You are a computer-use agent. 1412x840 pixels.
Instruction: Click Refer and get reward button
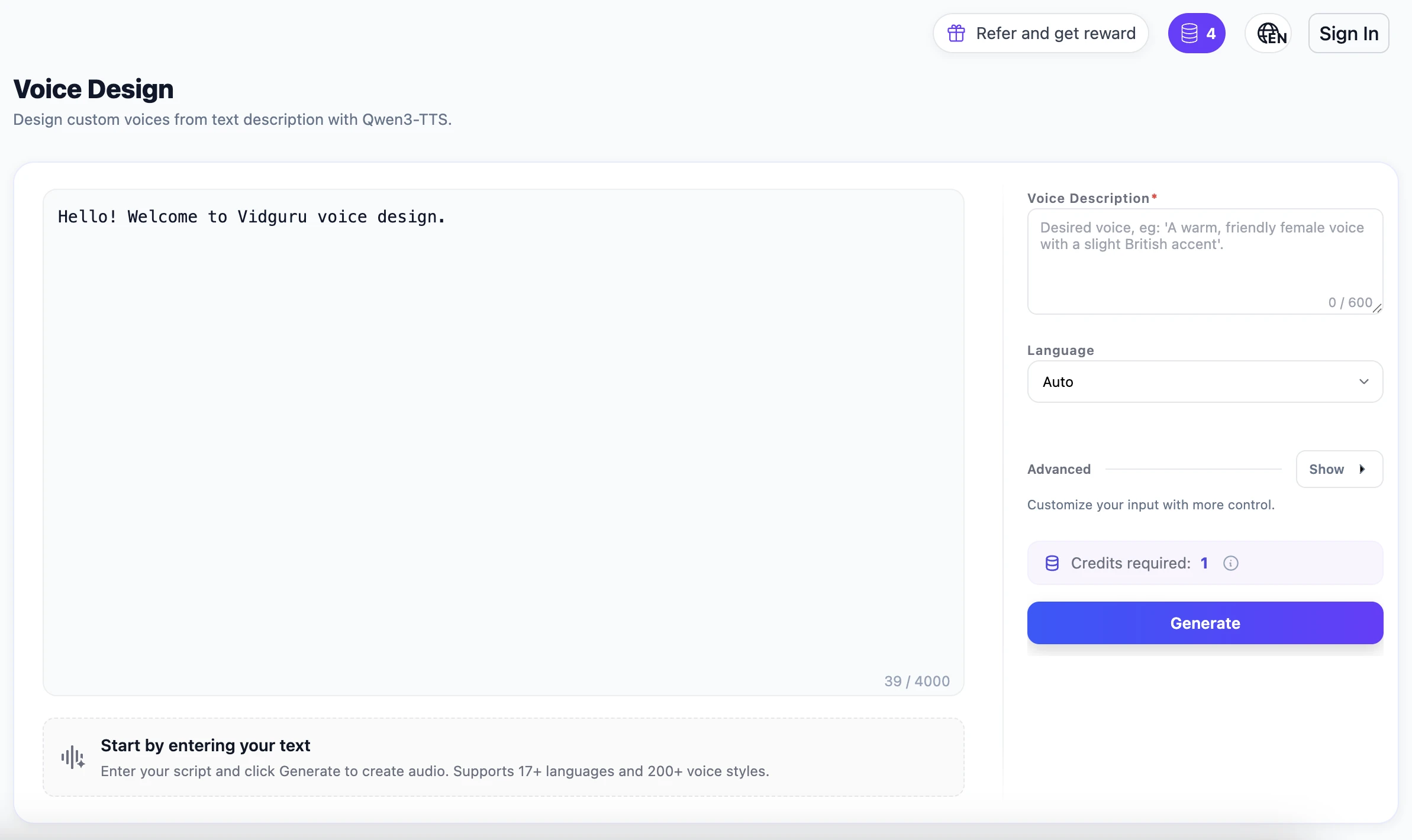pyautogui.click(x=1041, y=33)
